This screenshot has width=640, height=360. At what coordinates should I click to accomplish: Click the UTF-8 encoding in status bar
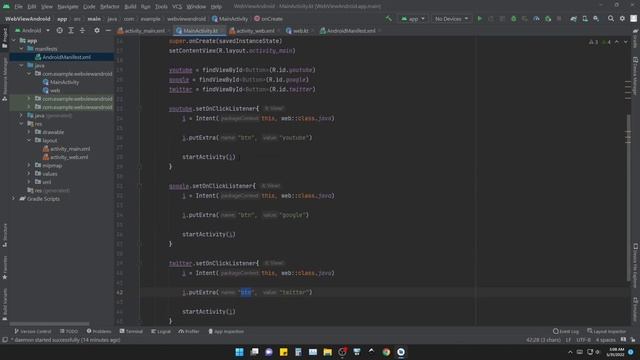(583, 340)
